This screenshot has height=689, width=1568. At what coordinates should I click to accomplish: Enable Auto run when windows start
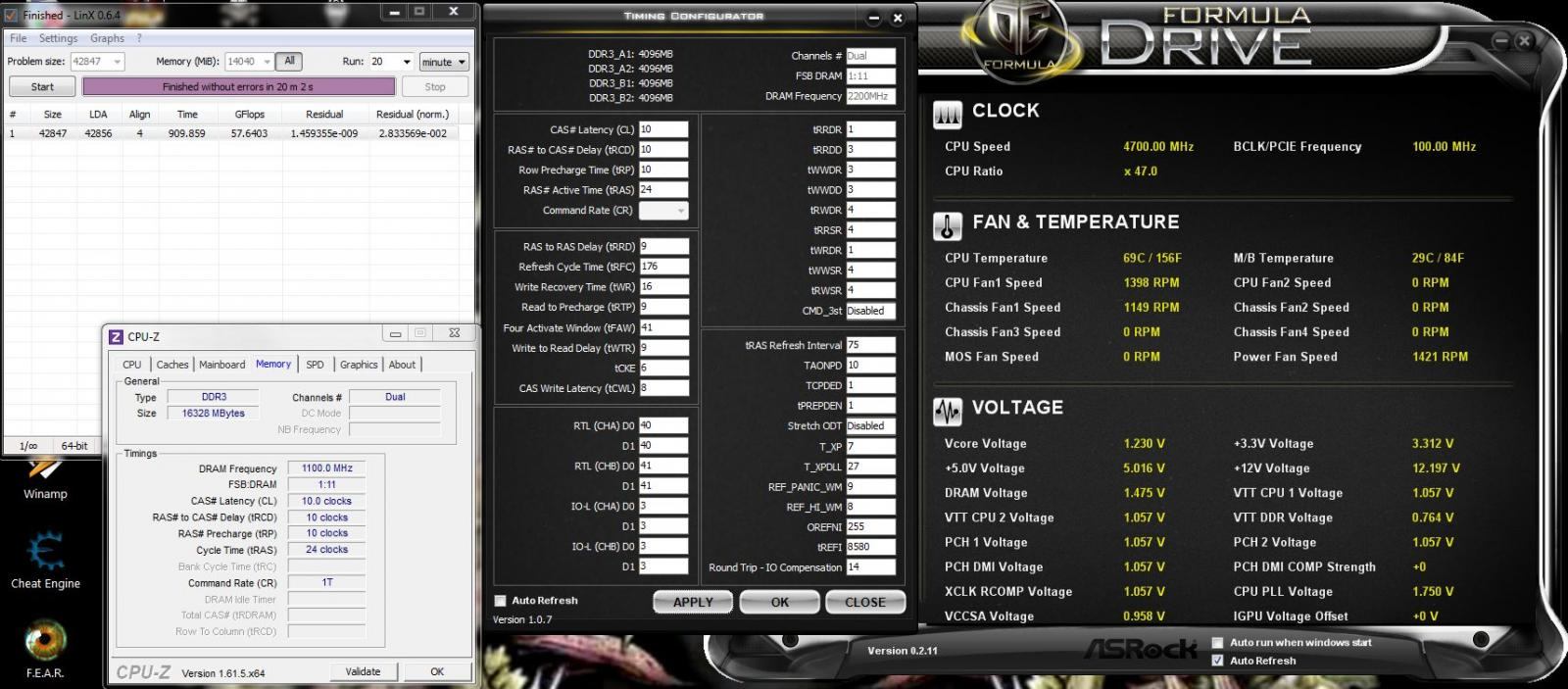click(1218, 643)
